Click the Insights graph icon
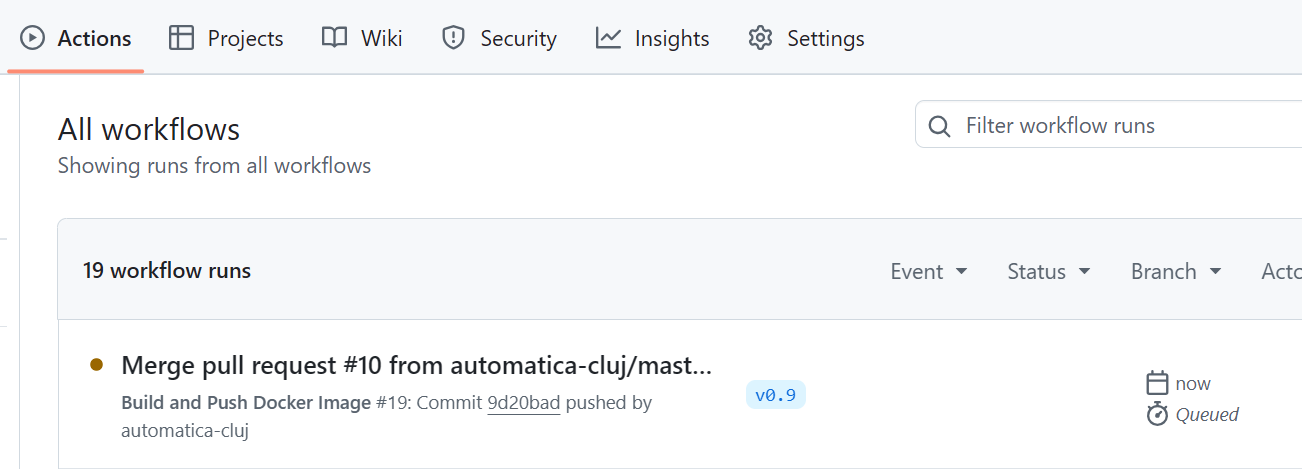1302x469 pixels. click(608, 38)
